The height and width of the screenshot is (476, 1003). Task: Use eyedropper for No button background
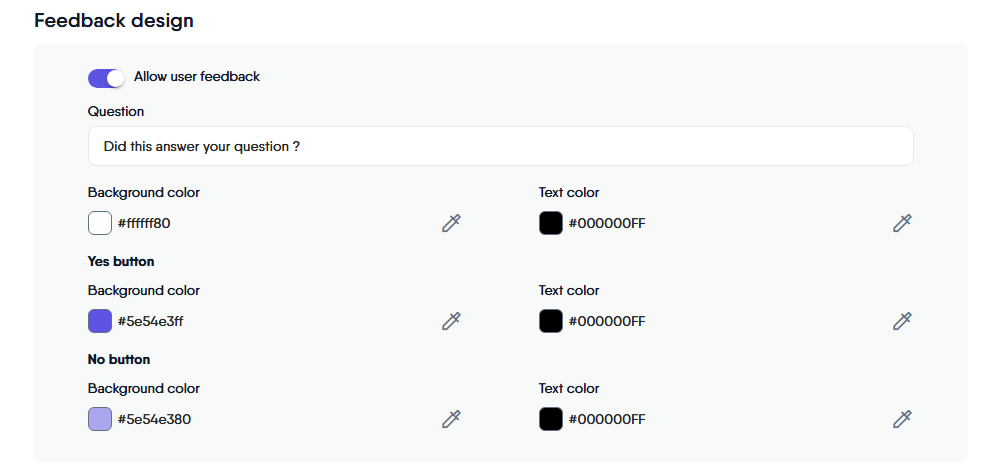coord(451,419)
